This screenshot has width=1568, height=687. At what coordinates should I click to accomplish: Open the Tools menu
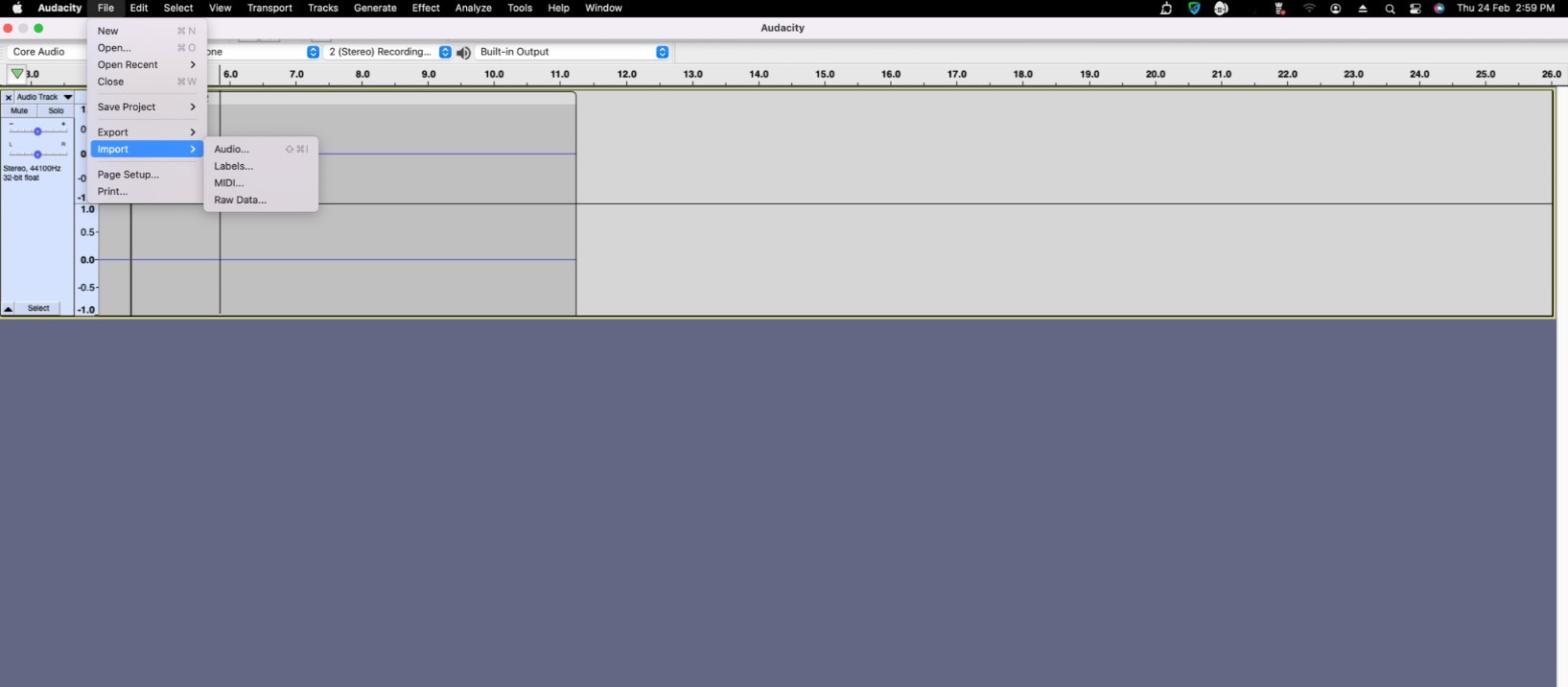[520, 9]
